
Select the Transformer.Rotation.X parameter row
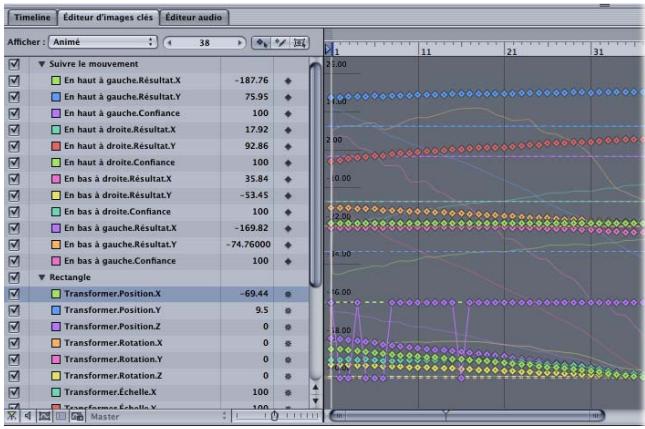156,343
